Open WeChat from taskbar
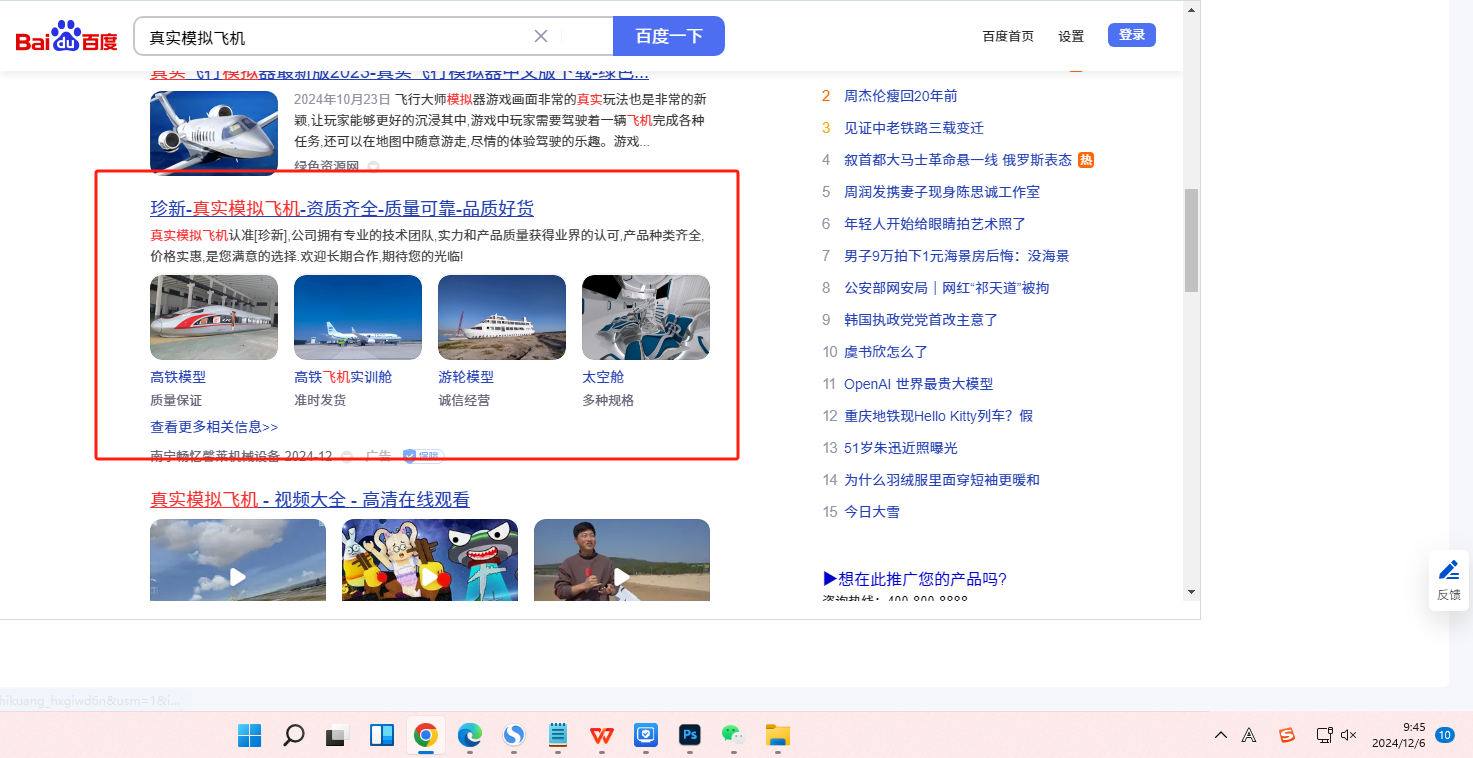1473x758 pixels. 734,736
